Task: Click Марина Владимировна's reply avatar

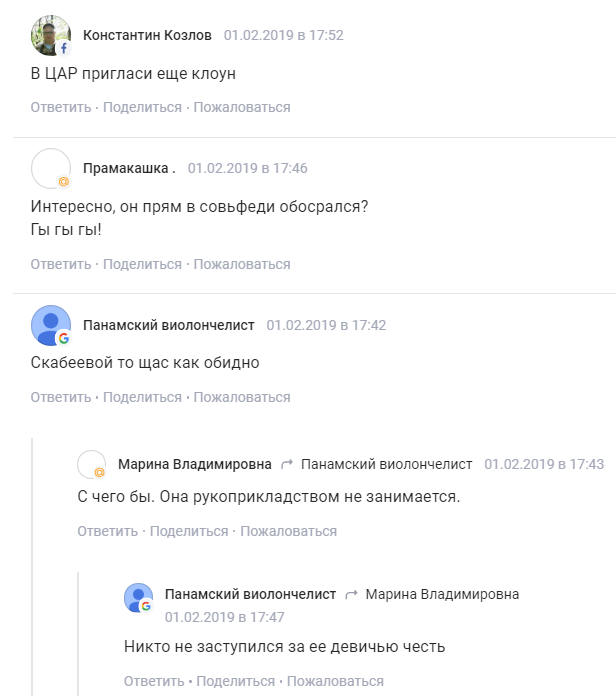Action: (x=91, y=464)
